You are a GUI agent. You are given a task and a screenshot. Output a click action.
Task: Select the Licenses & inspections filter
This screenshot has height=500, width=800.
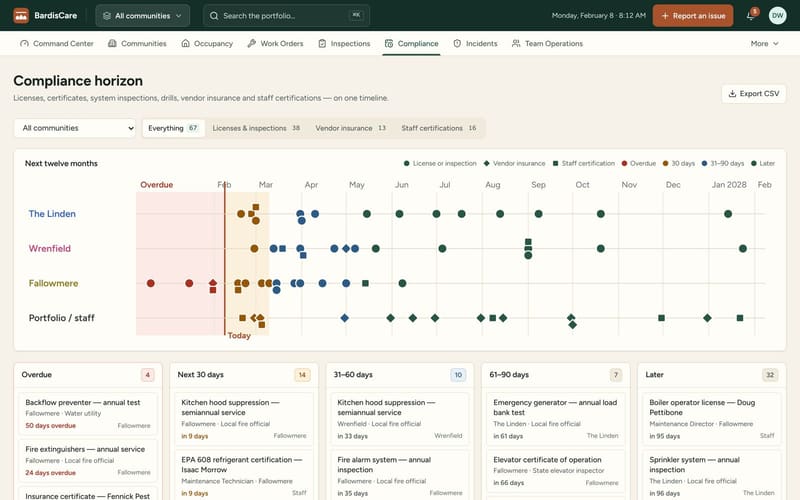256,128
